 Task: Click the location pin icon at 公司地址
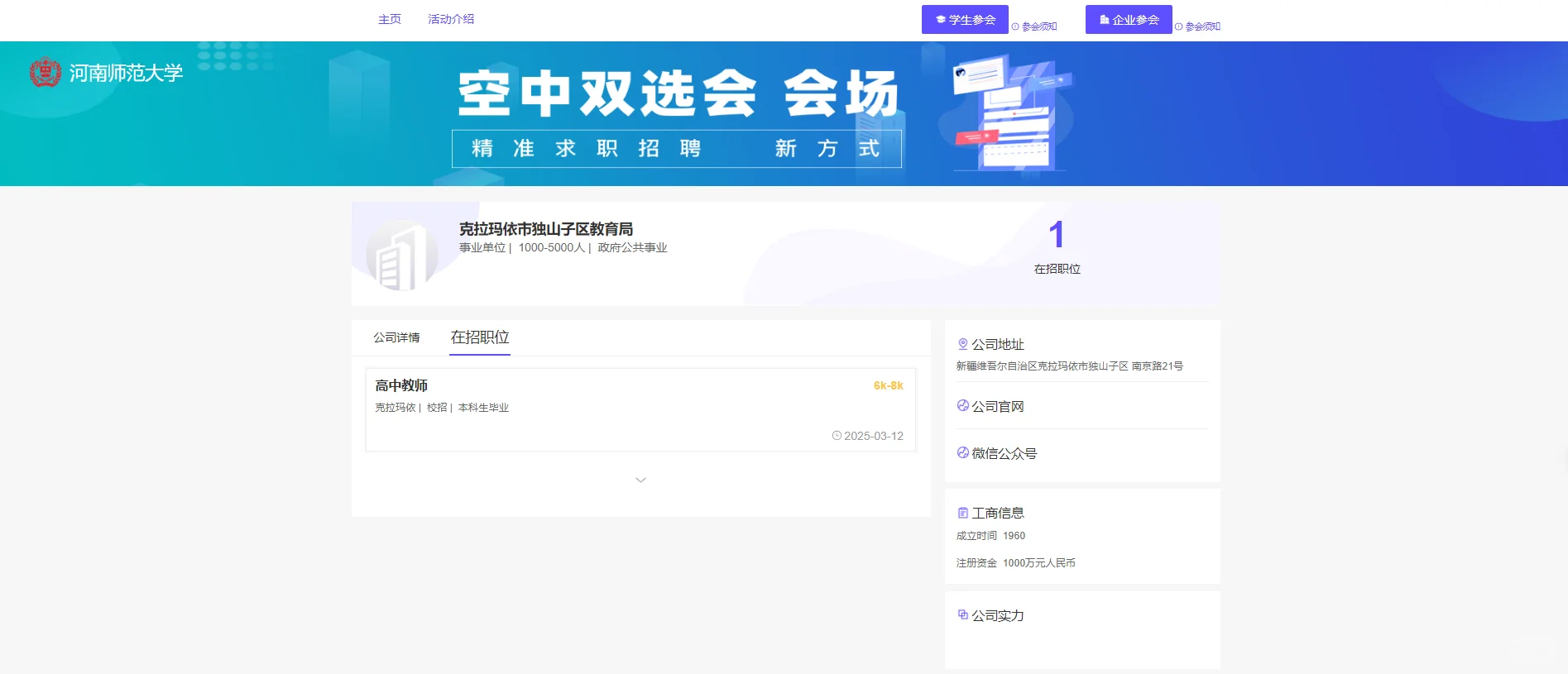pos(962,344)
